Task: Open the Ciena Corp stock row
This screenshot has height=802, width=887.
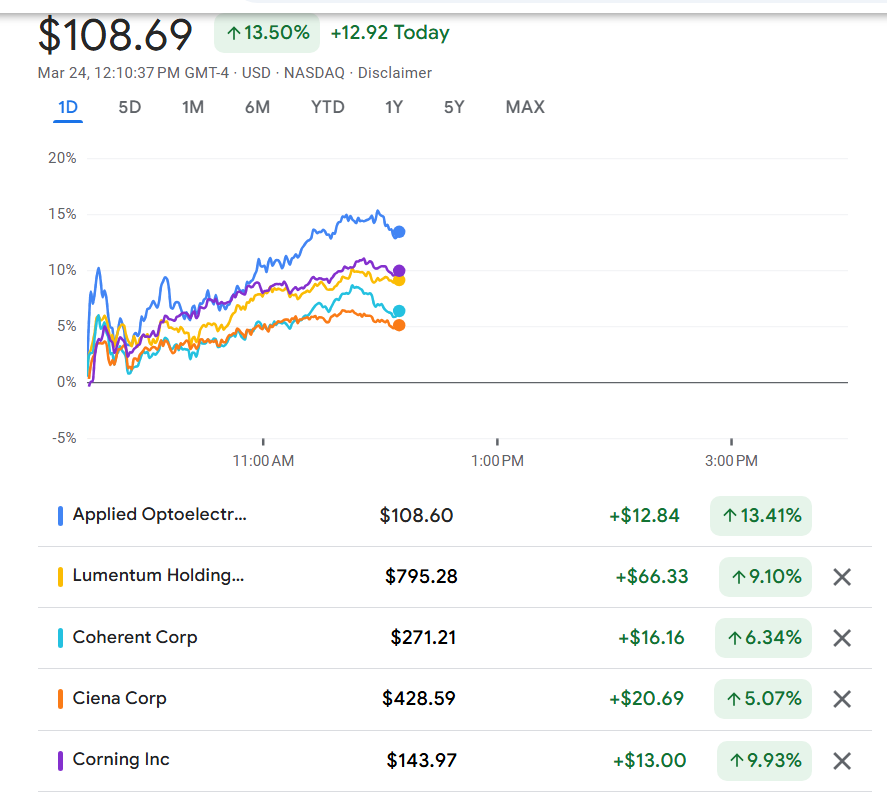Action: [x=455, y=699]
